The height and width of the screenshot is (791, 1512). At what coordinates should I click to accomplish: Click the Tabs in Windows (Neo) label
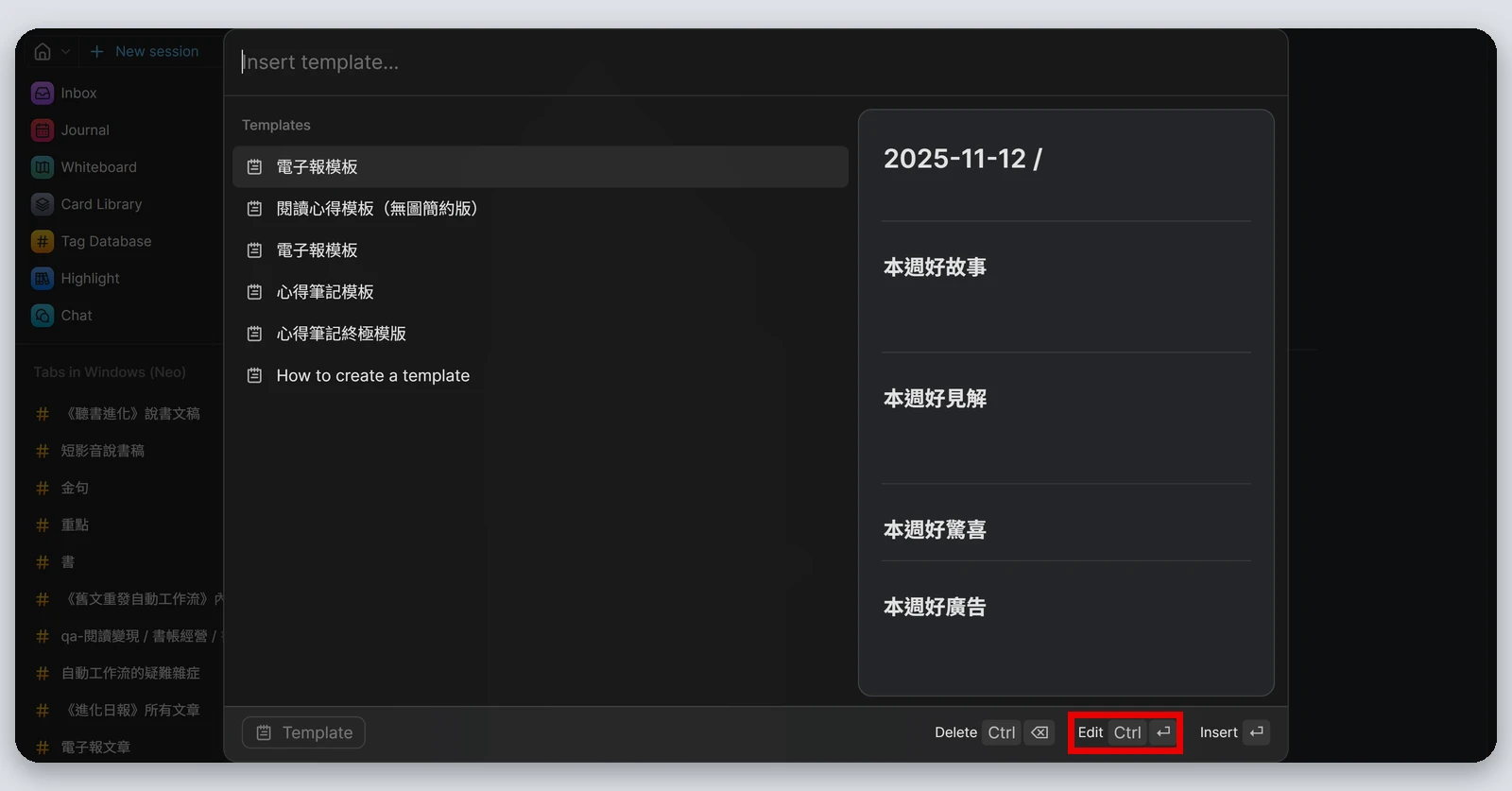[110, 372]
